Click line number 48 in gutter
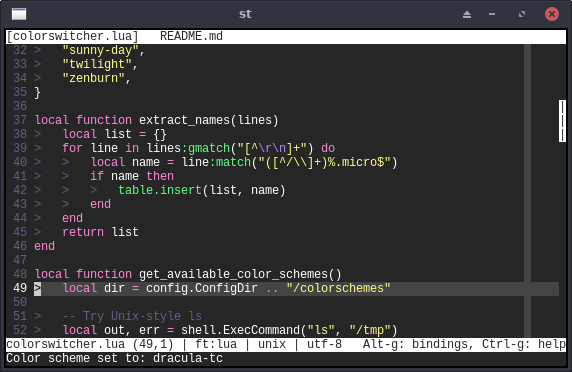572x372 pixels. (x=20, y=274)
